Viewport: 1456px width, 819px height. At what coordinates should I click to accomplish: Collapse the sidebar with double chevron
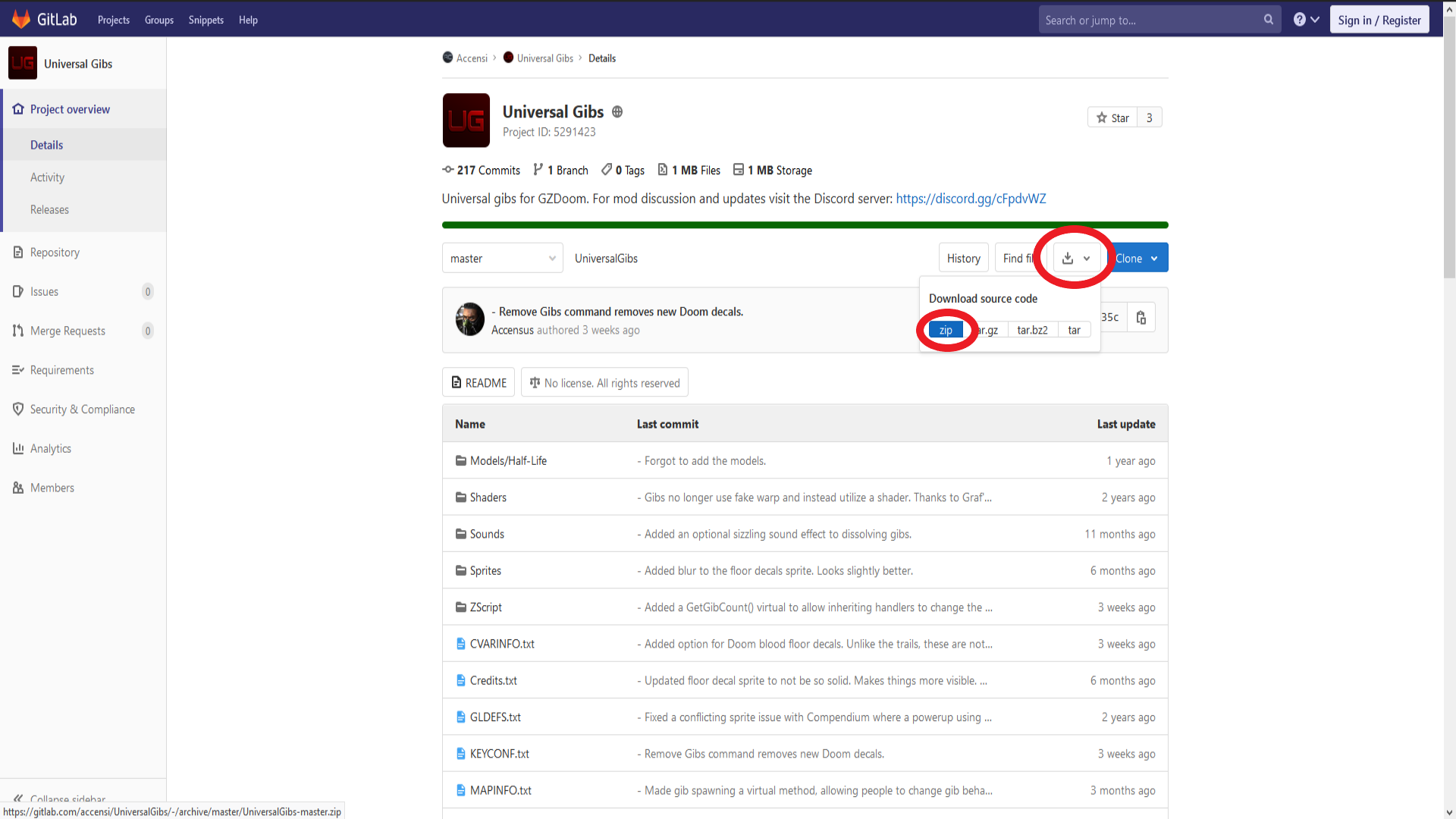(x=18, y=798)
